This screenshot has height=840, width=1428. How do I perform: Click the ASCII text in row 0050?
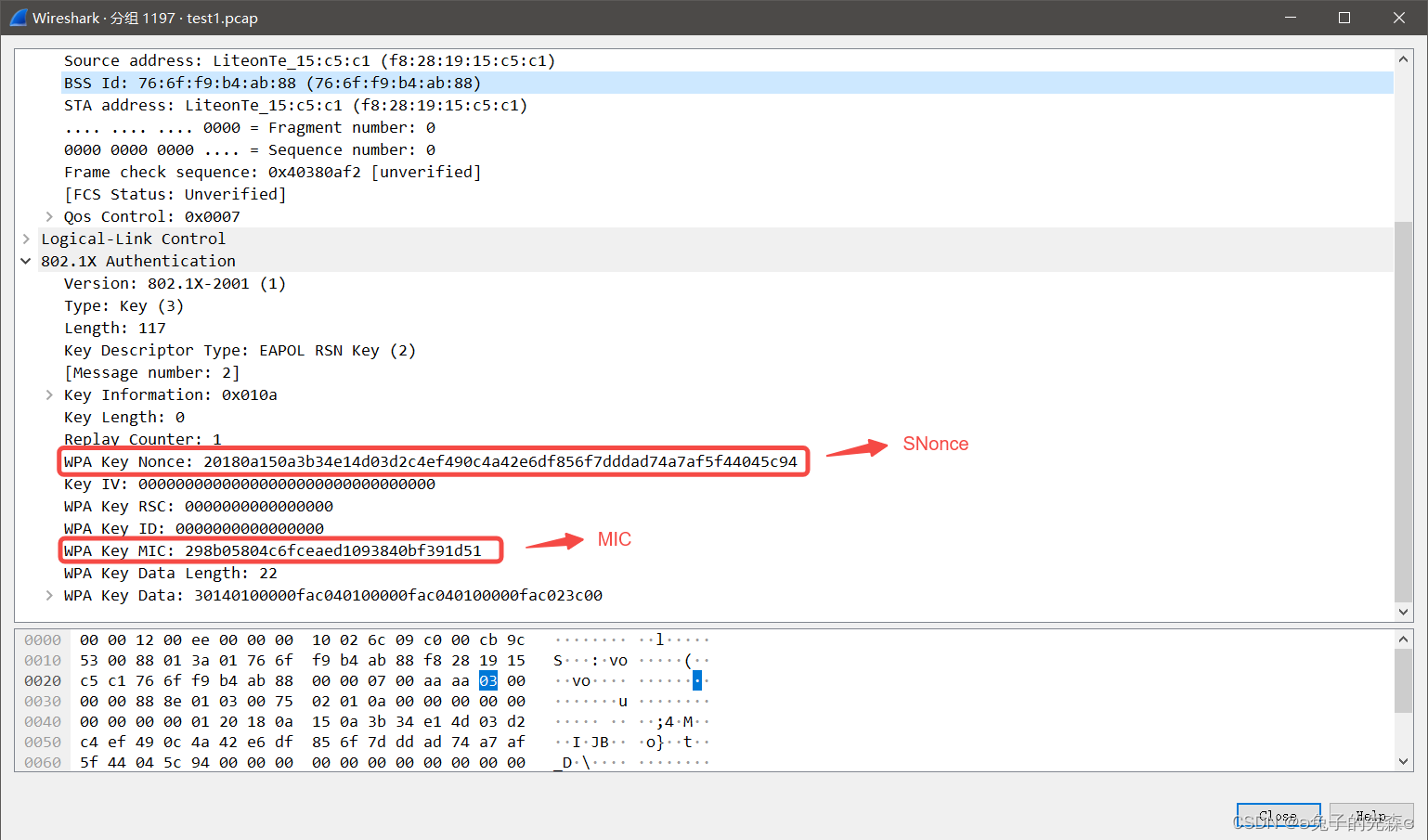(x=631, y=742)
